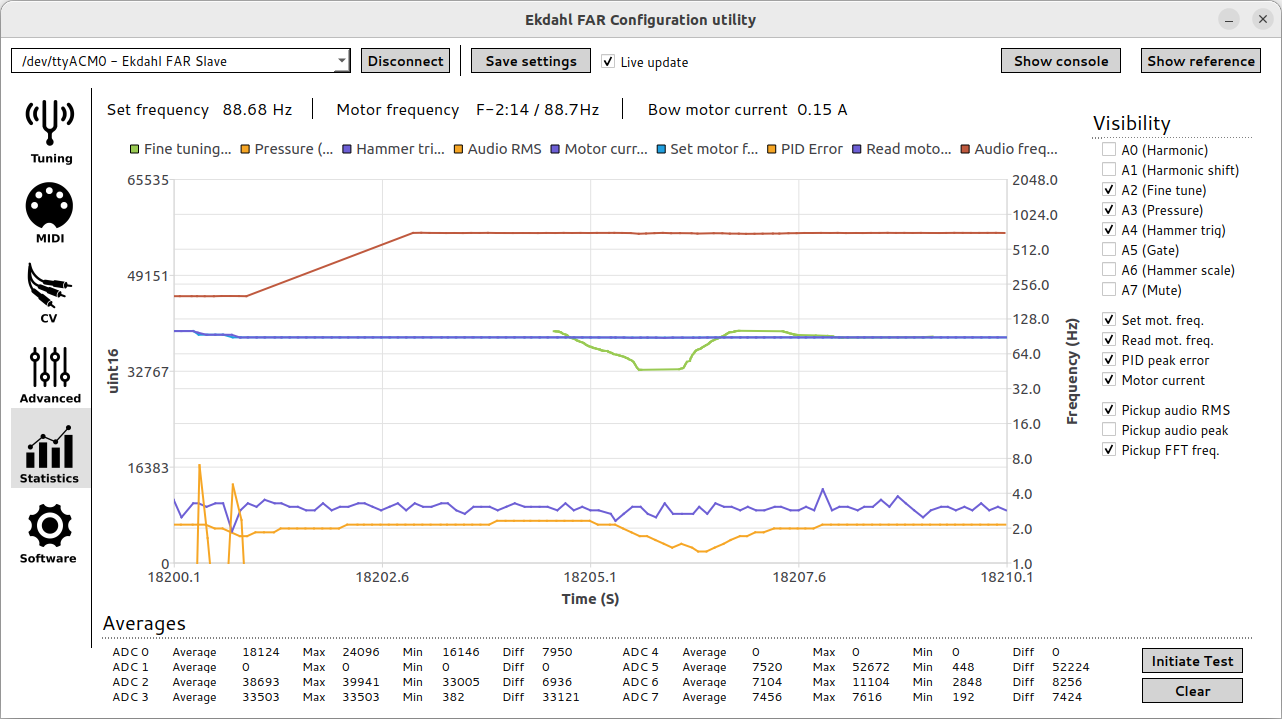
Task: Start the Initiate Test button
Action: coord(1192,661)
